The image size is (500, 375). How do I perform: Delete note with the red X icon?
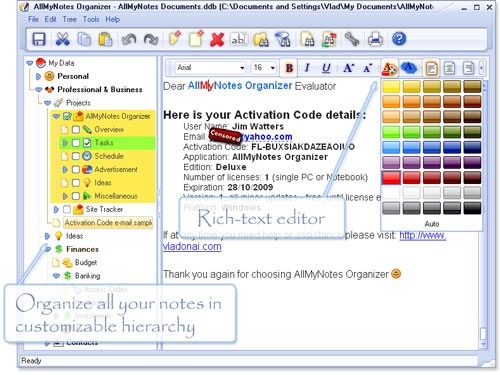(217, 39)
